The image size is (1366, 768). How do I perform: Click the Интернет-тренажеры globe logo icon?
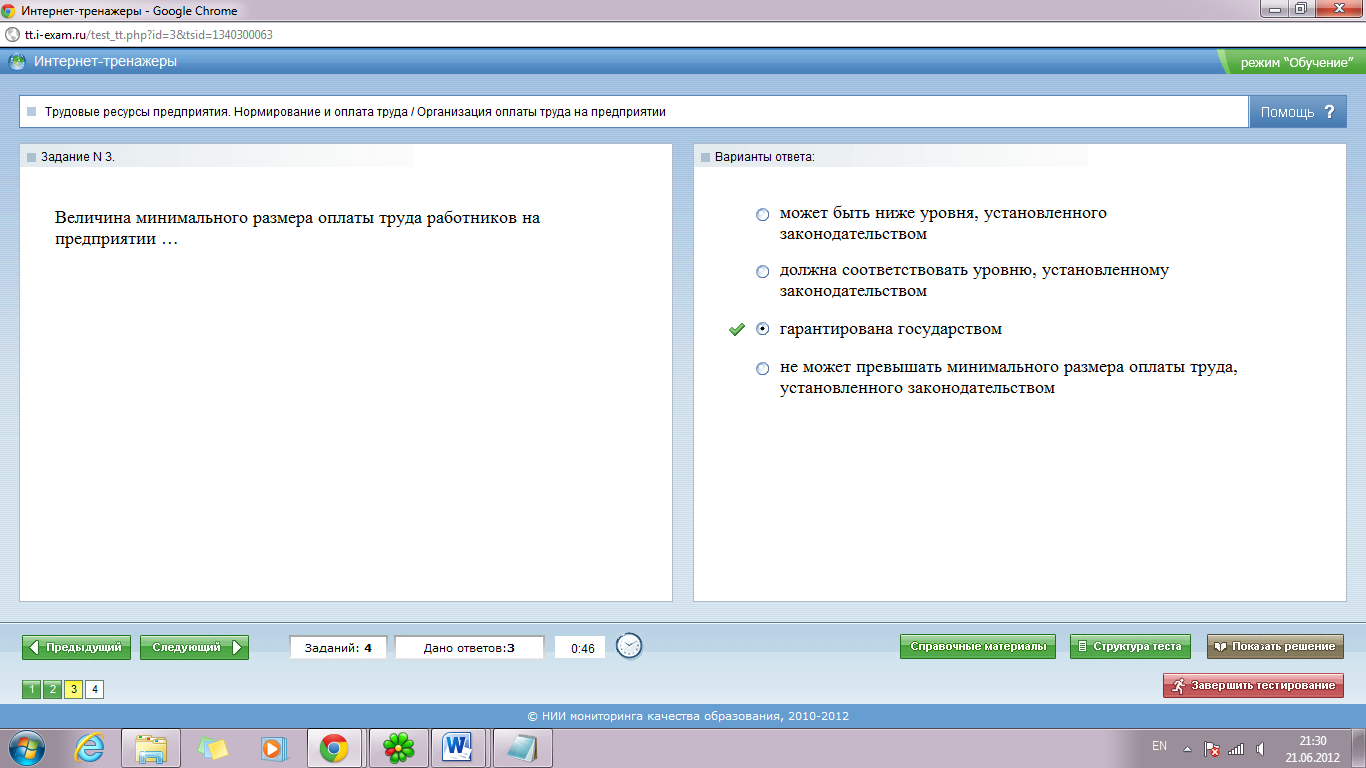coord(18,62)
